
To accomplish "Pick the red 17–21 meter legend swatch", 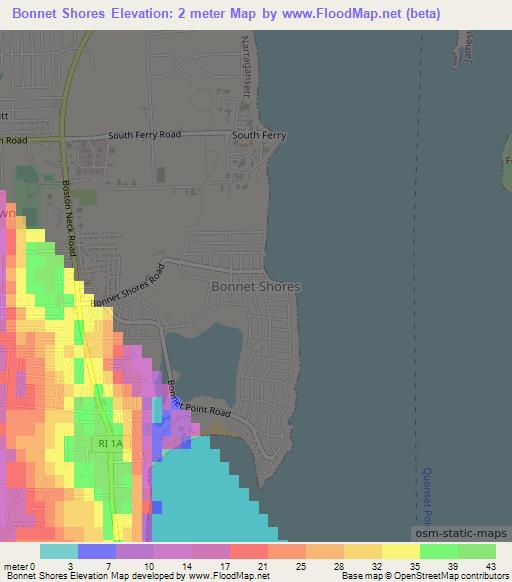I will point(249,551).
